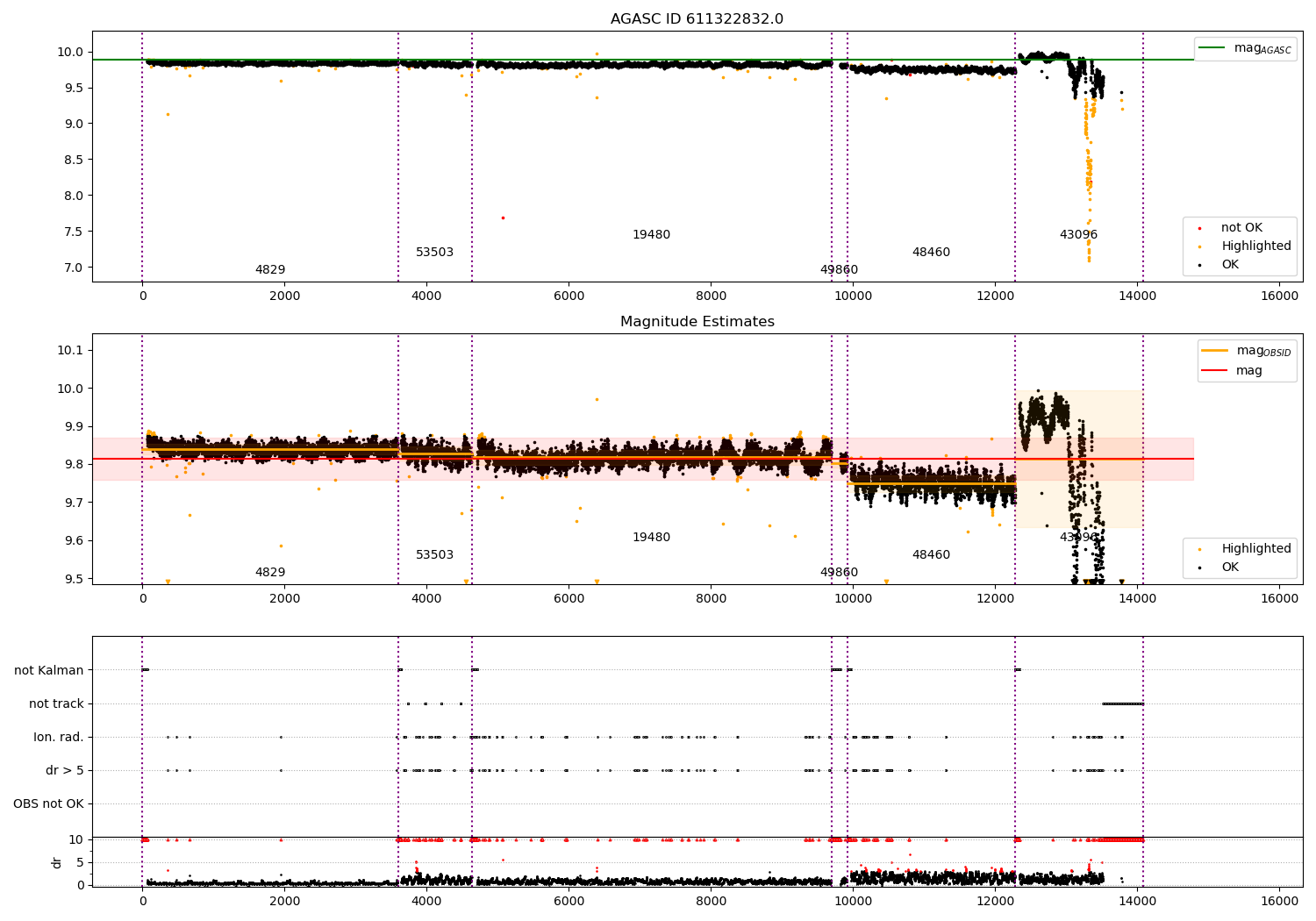
Task: Click the plot title 'AGASC ID 611322832.0'
Action: click(x=697, y=19)
